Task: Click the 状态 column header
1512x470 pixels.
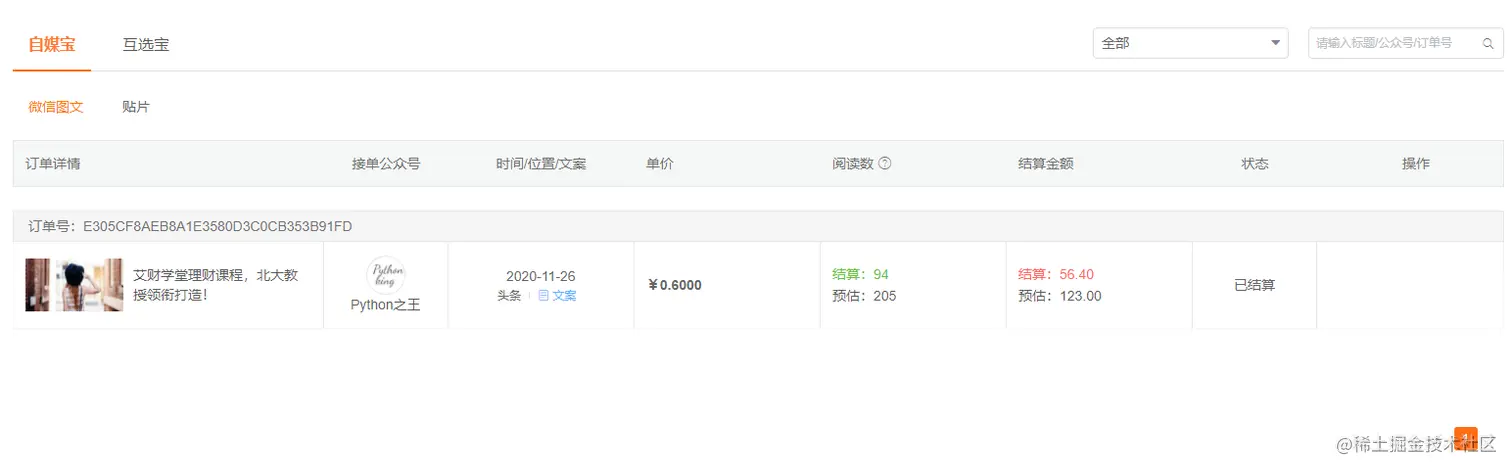Action: coord(1255,163)
